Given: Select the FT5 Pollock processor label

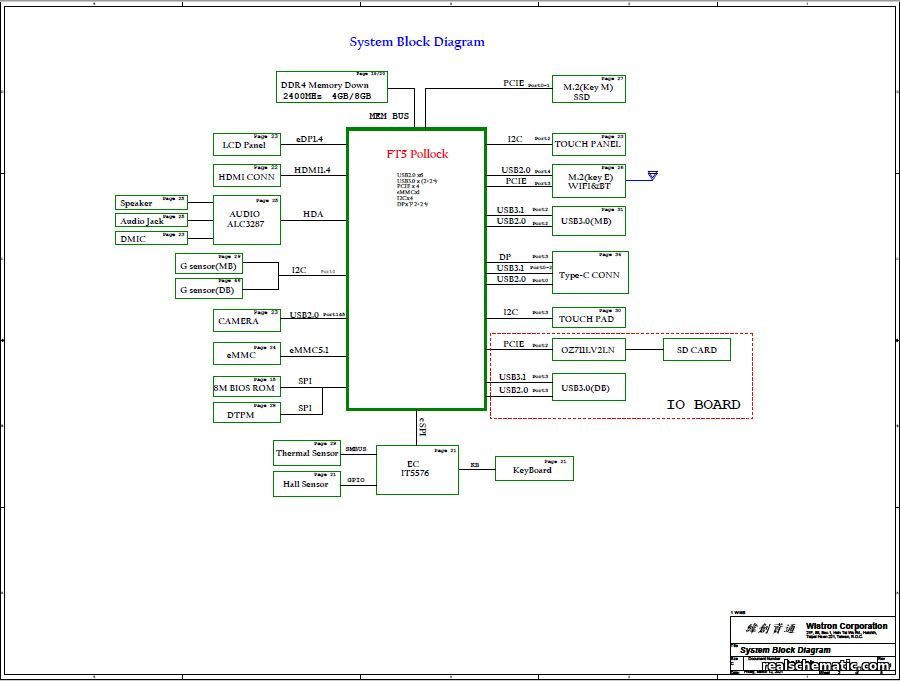Looking at the screenshot, I should pos(417,154).
